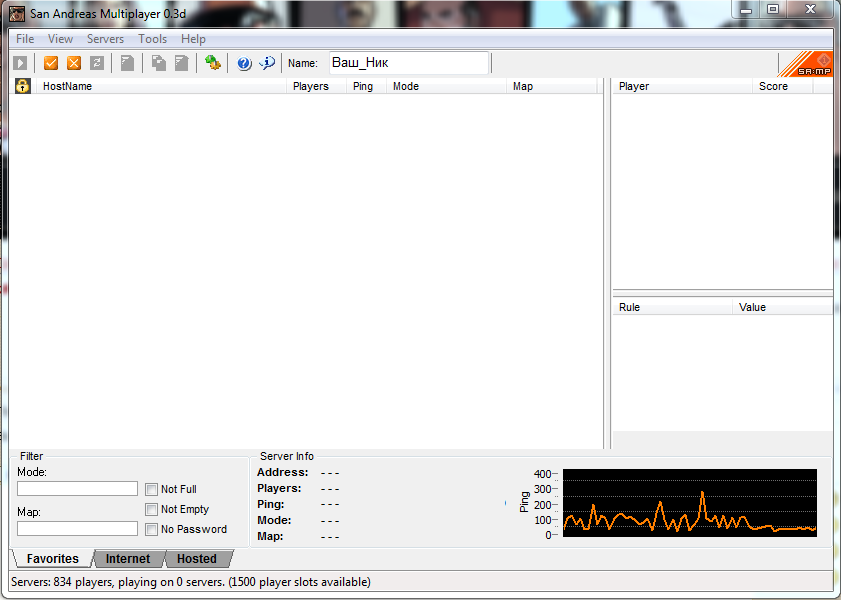Viewport: 841px width, 600px height.
Task: Click the SA:MP logo in toolbar
Action: click(806, 64)
